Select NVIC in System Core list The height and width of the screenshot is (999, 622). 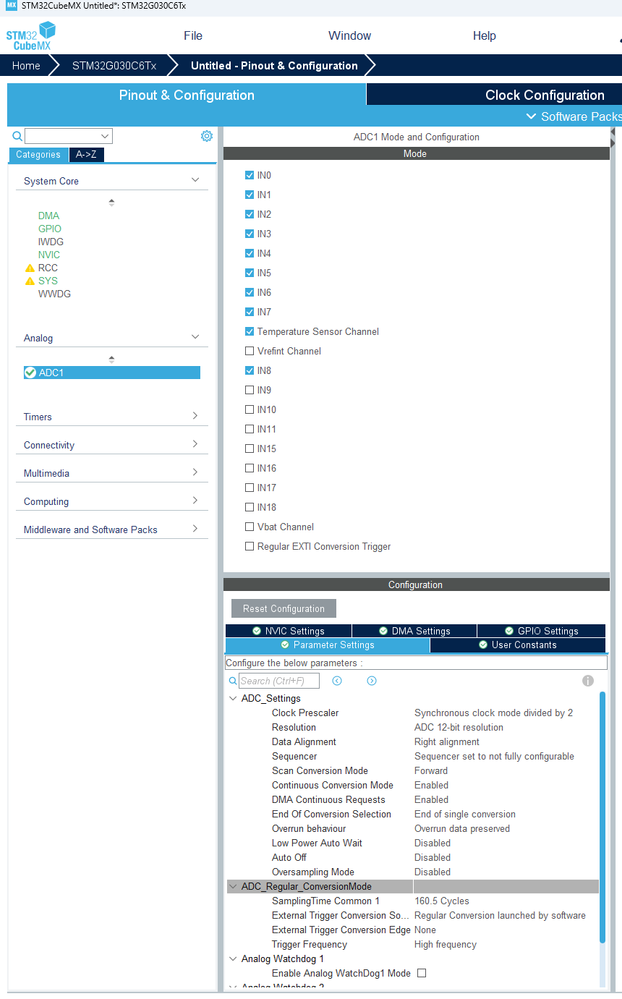click(x=49, y=255)
